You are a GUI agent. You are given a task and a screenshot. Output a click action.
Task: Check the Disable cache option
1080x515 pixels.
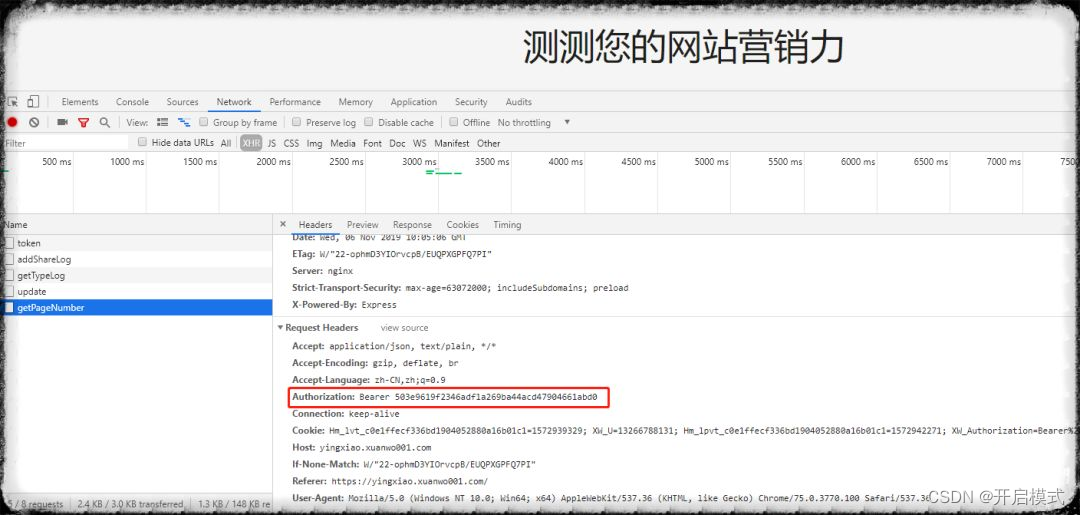pyautogui.click(x=368, y=122)
